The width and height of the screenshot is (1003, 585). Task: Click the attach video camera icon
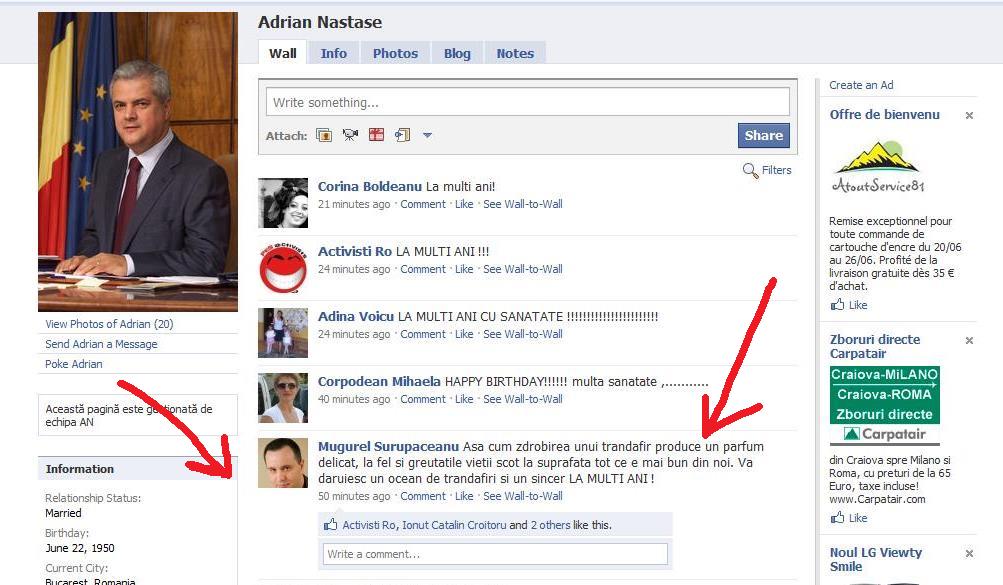tap(350, 135)
